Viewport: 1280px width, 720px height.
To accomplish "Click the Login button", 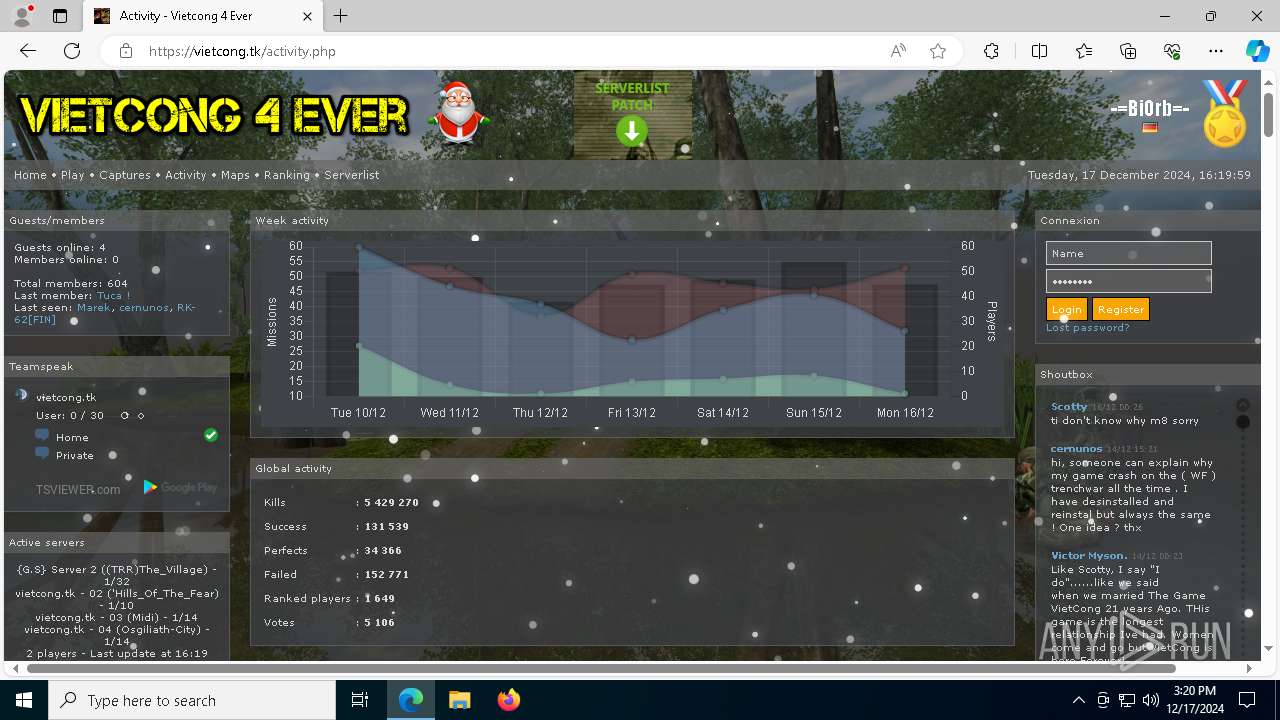I will pos(1067,309).
